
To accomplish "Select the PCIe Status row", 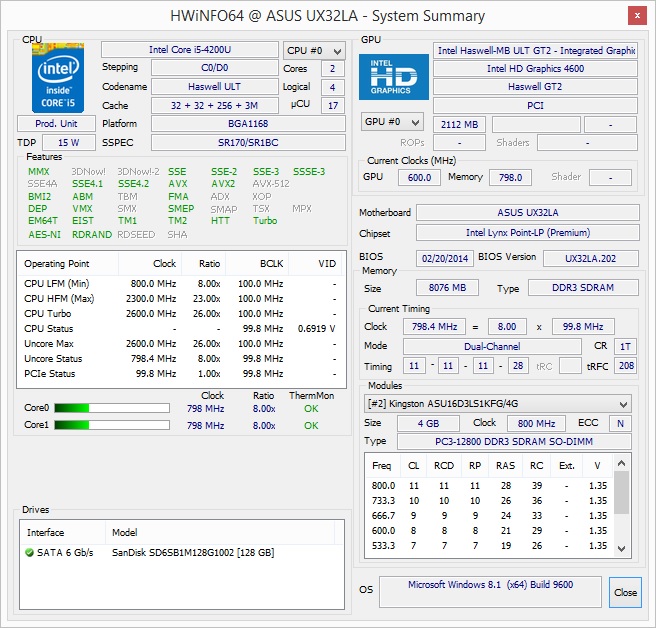I will (181, 374).
